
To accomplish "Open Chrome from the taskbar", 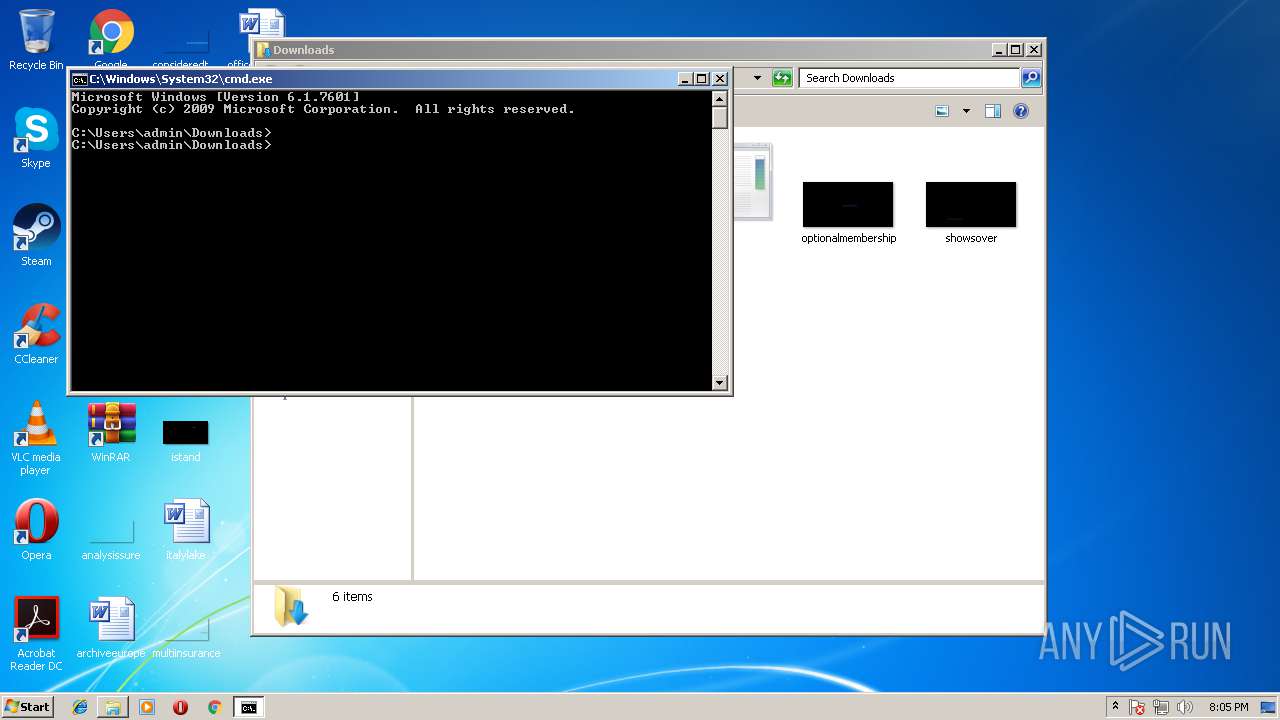I will point(214,707).
